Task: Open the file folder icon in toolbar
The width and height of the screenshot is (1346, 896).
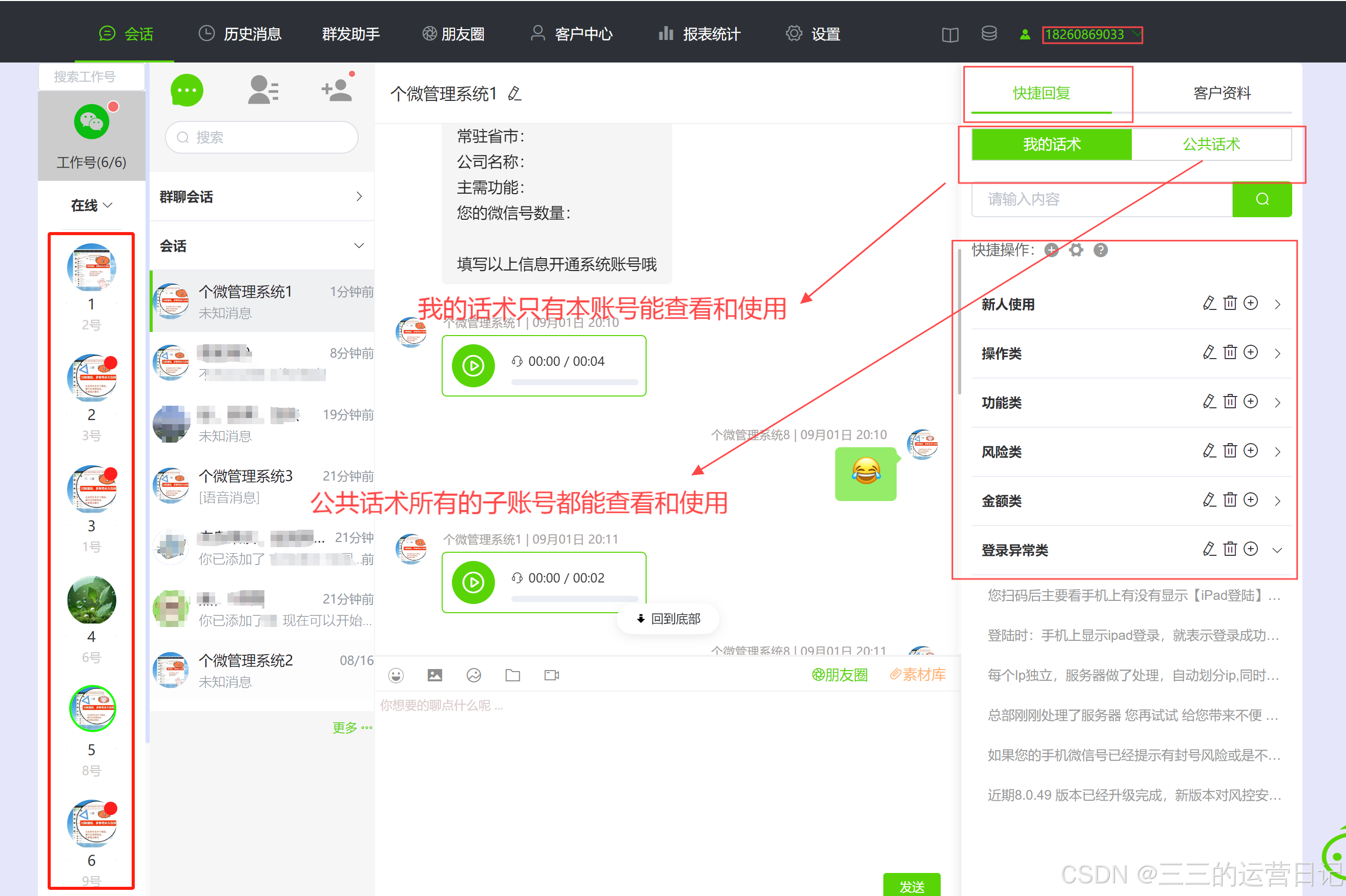Action: tap(513, 675)
